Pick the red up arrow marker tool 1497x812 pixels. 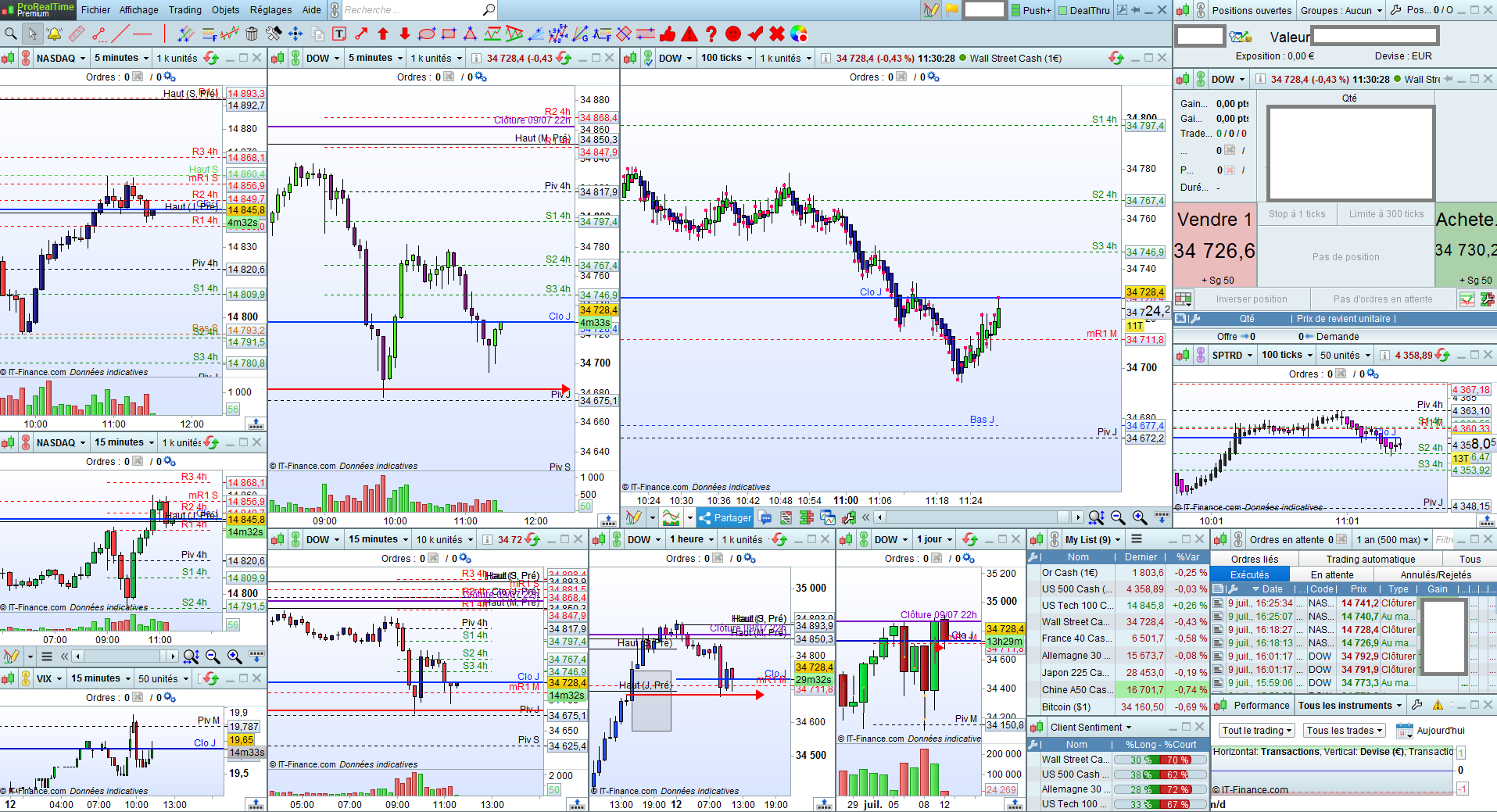tap(383, 34)
